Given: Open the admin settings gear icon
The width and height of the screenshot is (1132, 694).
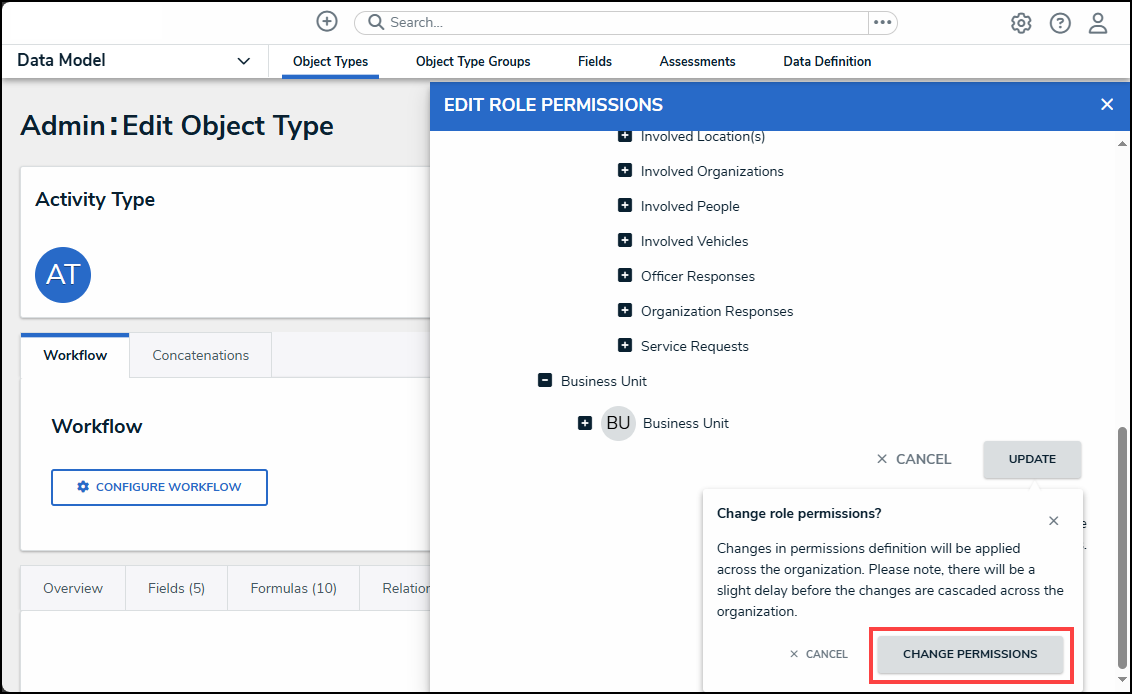Looking at the screenshot, I should click(x=1021, y=23).
